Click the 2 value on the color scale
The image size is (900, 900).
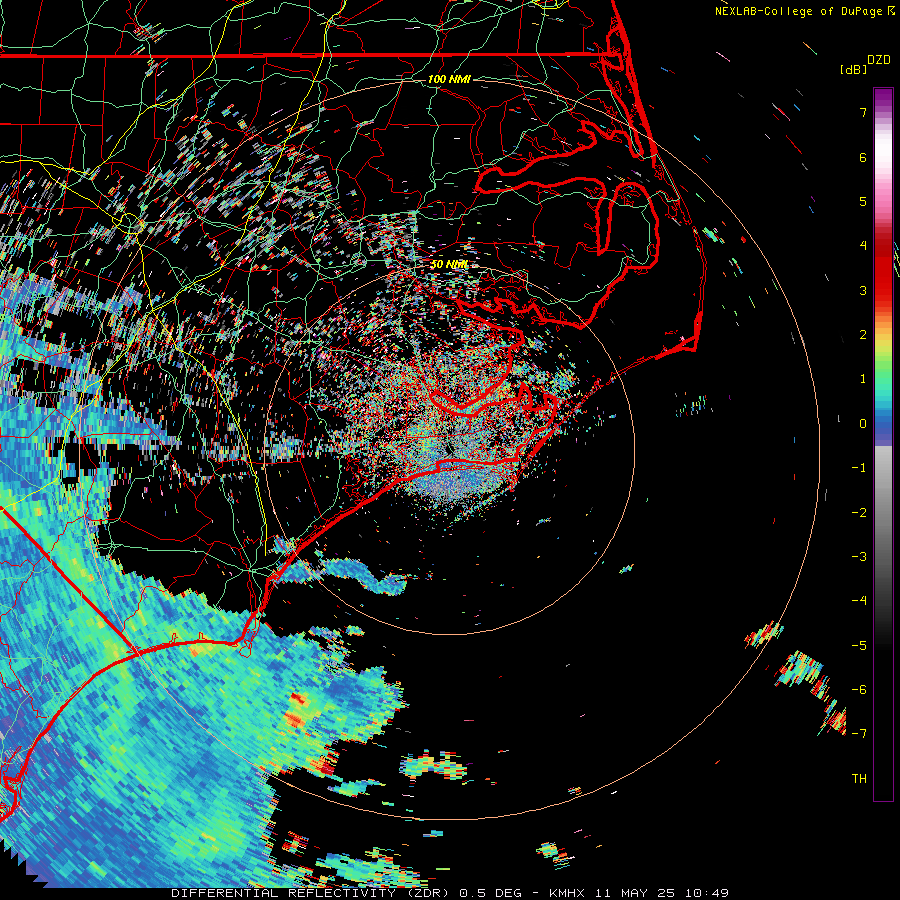click(863, 335)
